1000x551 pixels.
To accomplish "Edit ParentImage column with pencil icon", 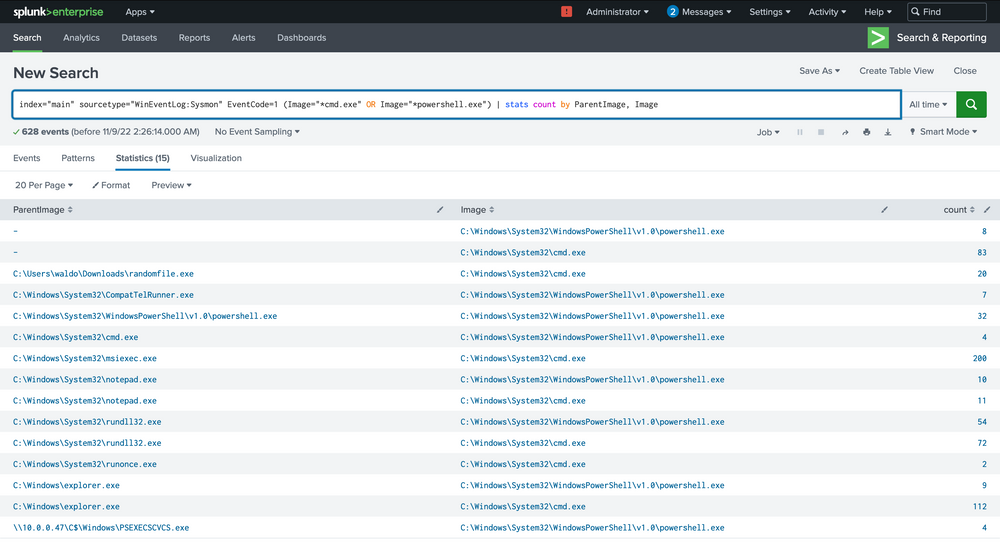I will tap(441, 210).
